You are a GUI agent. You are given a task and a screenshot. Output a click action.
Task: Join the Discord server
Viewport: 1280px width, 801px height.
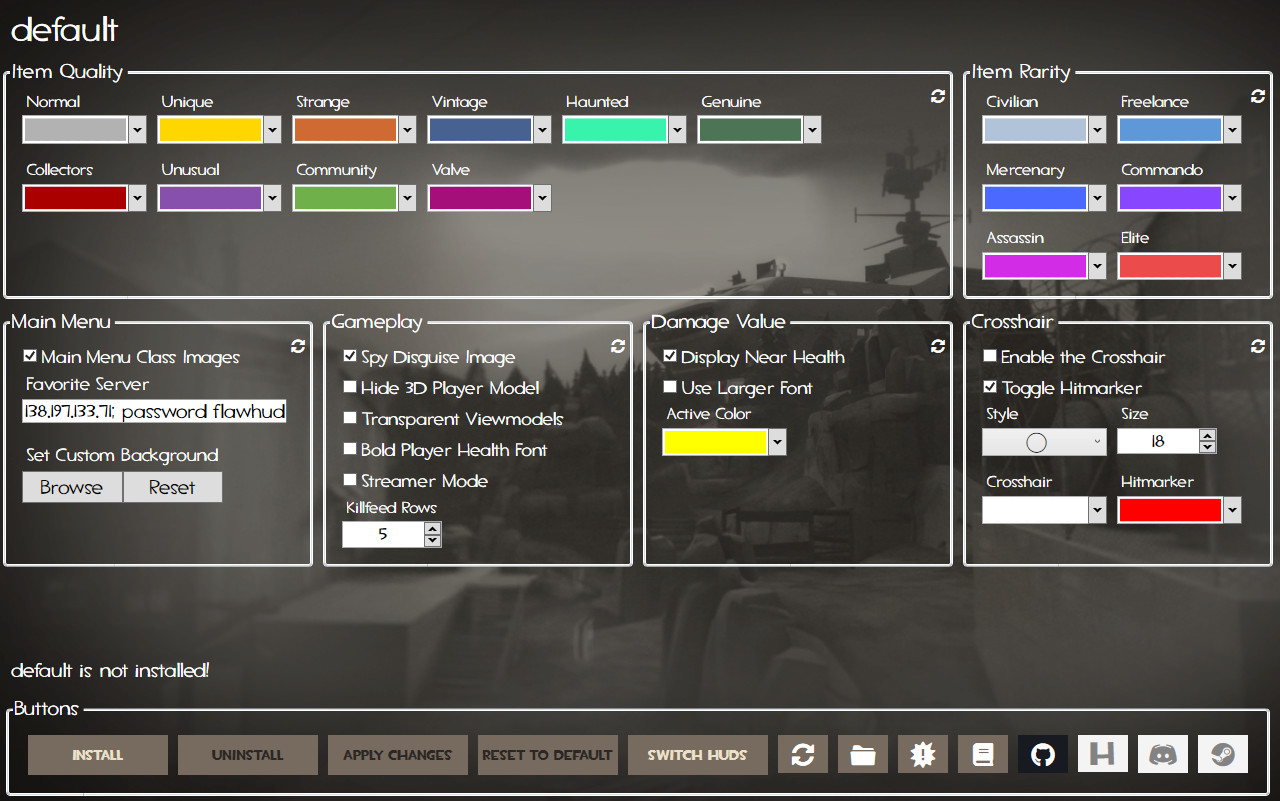tap(1162, 754)
